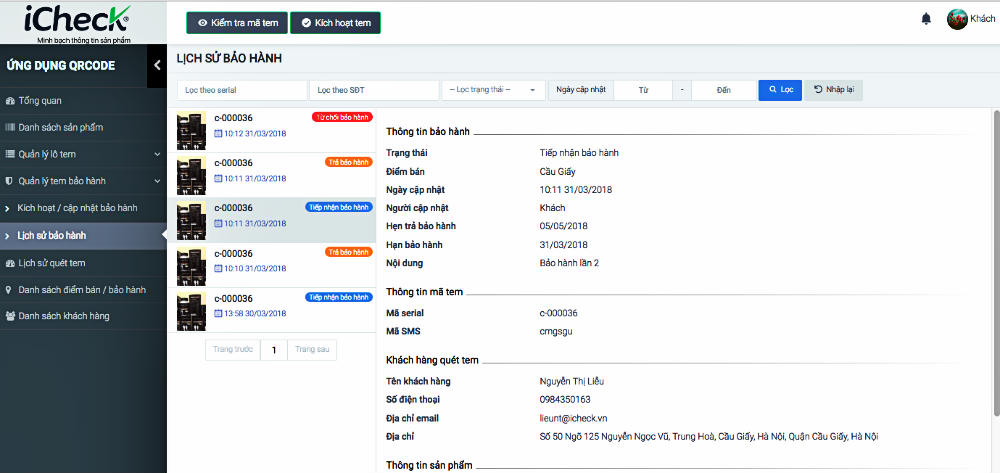Open the notifications bell
1000x473 pixels.
coord(926,19)
